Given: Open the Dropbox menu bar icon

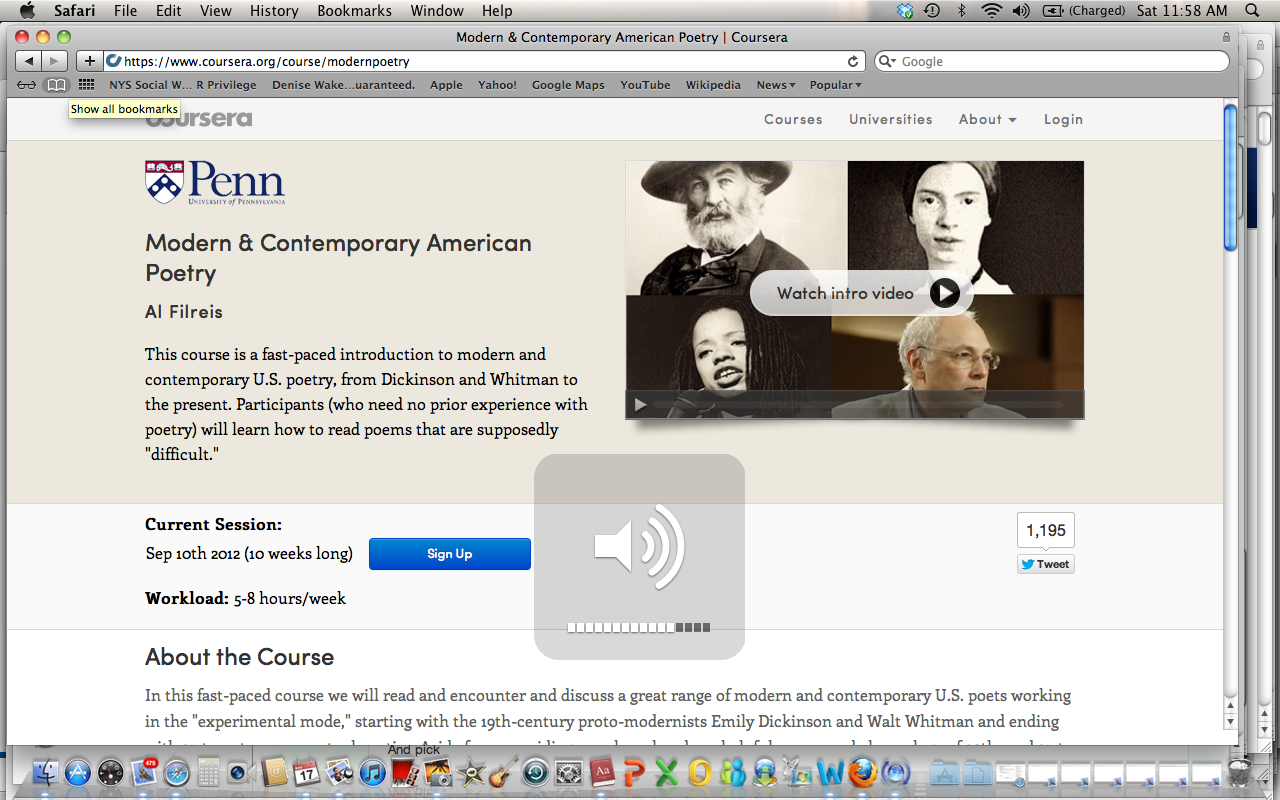Looking at the screenshot, I should click(905, 11).
